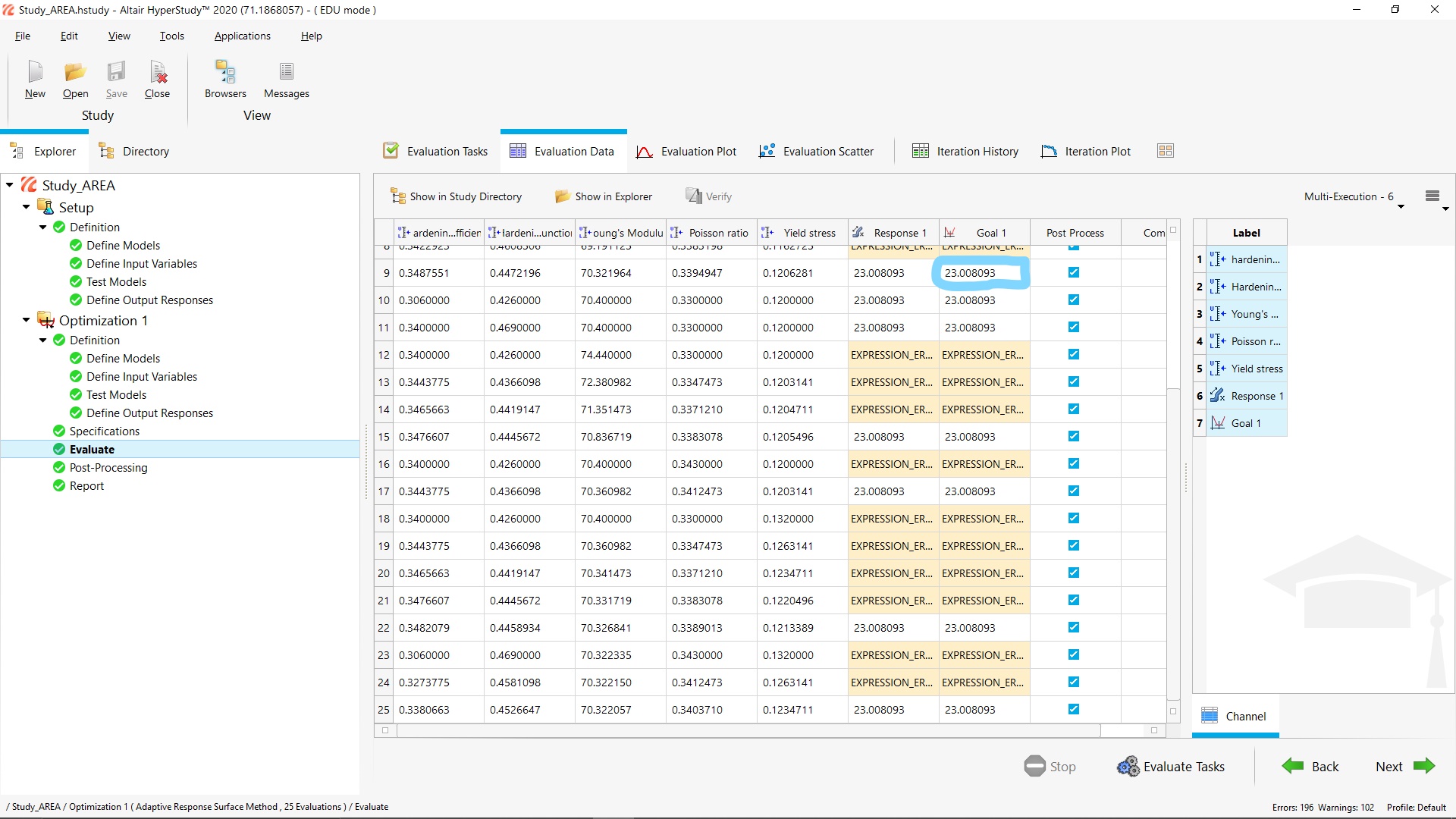Toggle Post Process checkbox in row 12
Screen dimensions: 1456x819
tap(1074, 354)
